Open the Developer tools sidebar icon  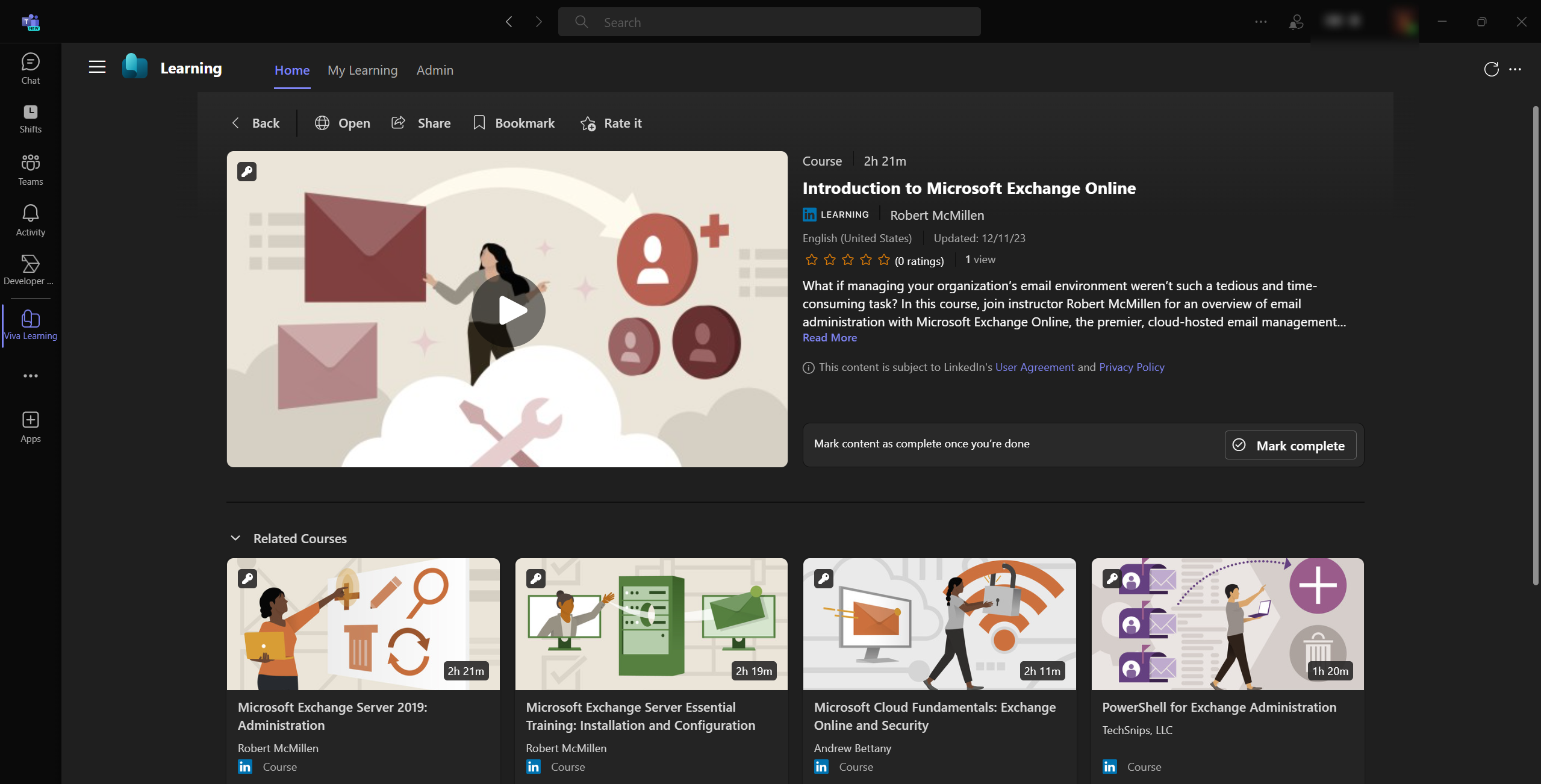(x=30, y=269)
